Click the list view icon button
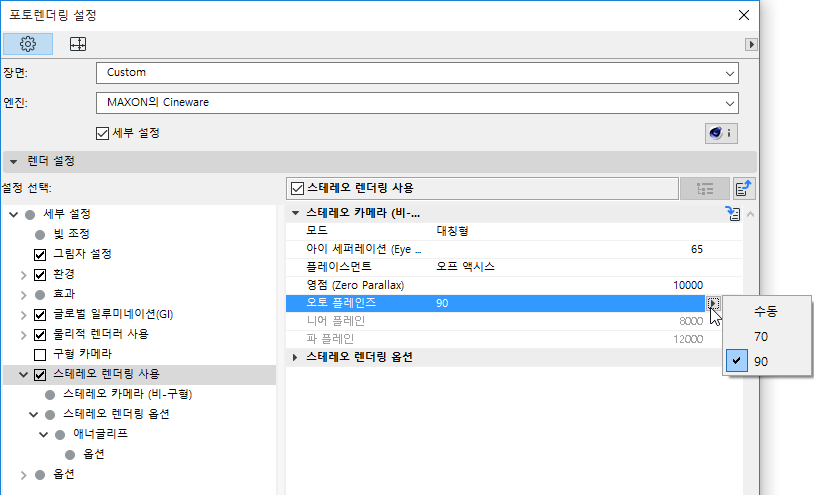The width and height of the screenshot is (814, 495). (704, 189)
